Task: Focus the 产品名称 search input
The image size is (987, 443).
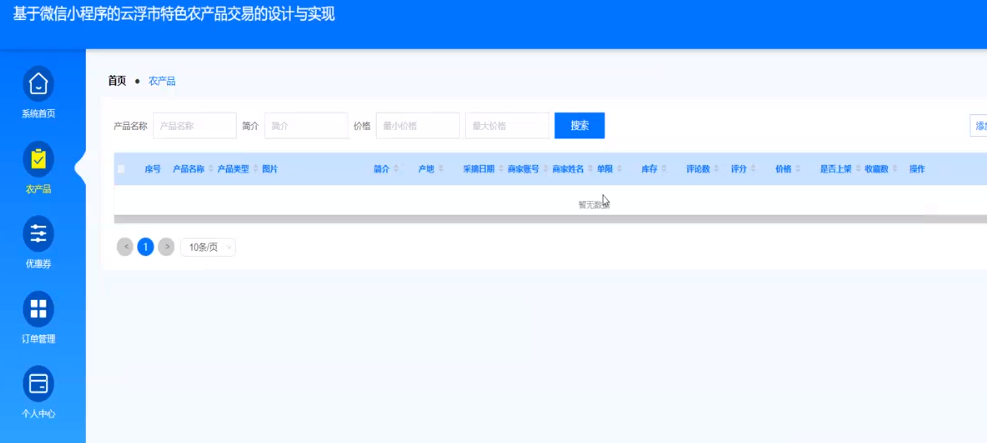Action: 195,126
